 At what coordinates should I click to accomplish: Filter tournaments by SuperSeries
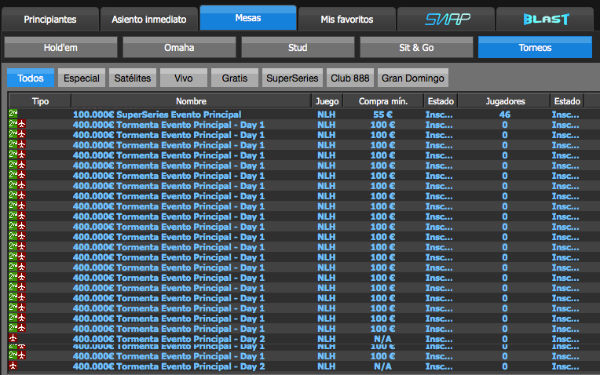pyautogui.click(x=292, y=78)
